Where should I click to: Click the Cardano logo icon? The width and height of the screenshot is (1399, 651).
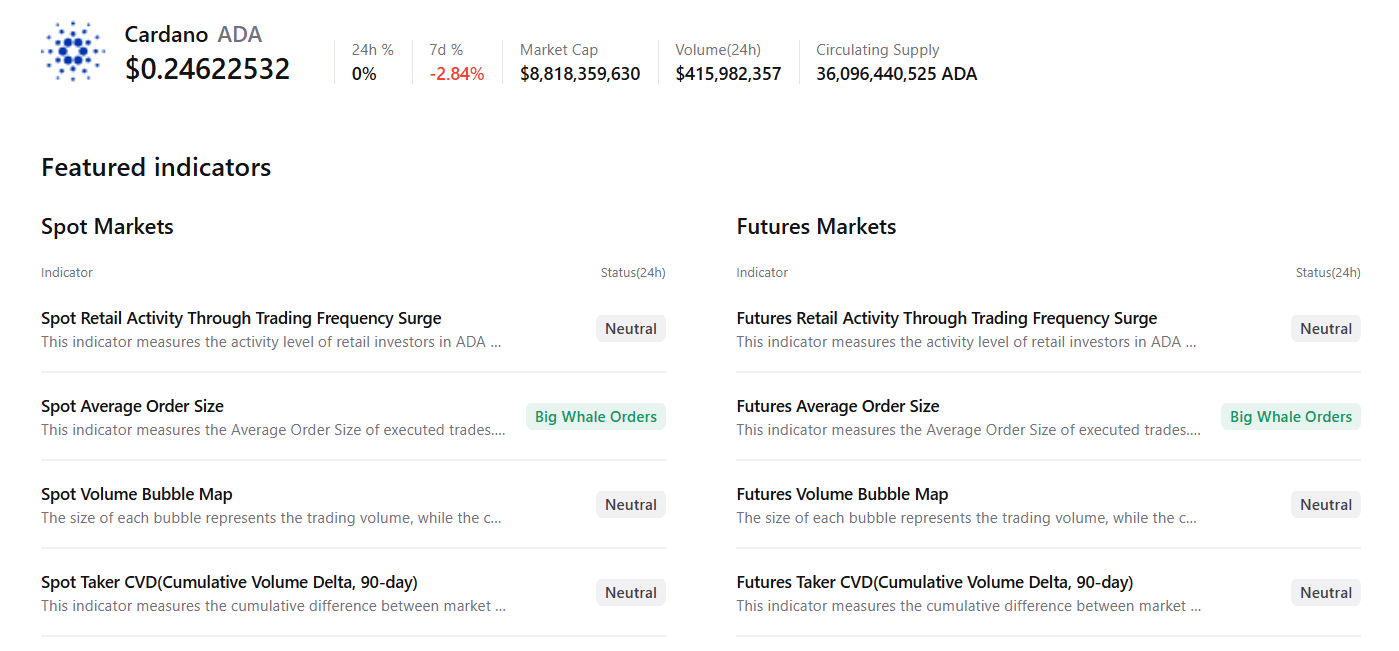[x=73, y=51]
